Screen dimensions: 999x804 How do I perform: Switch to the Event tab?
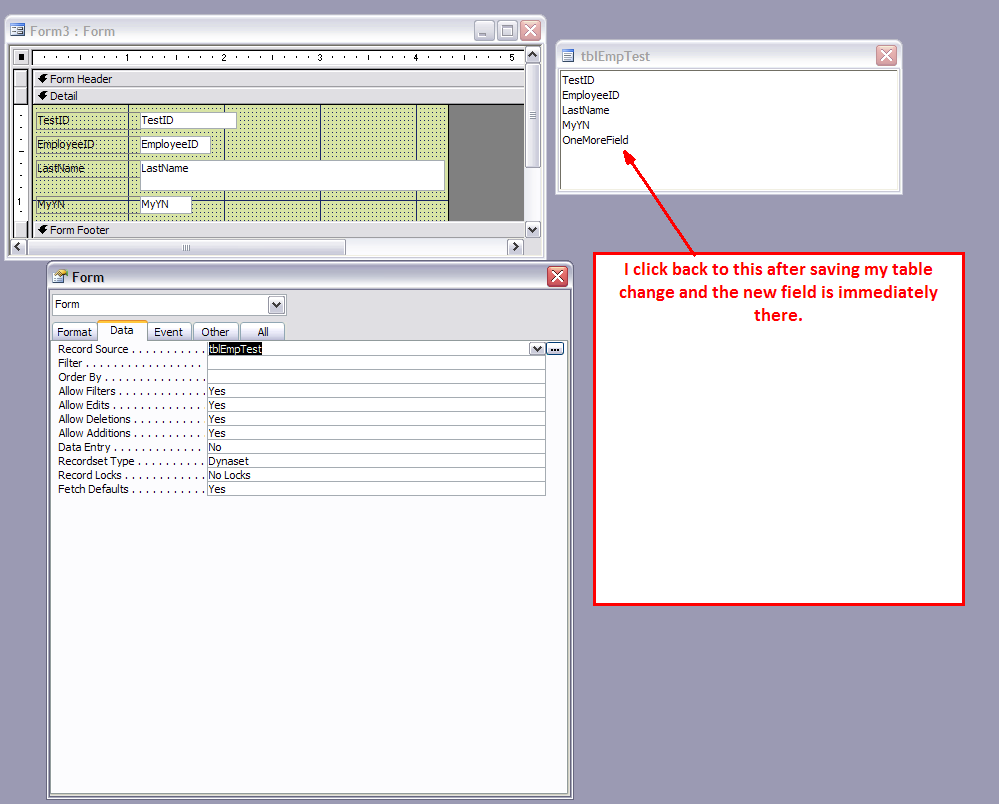(x=168, y=332)
